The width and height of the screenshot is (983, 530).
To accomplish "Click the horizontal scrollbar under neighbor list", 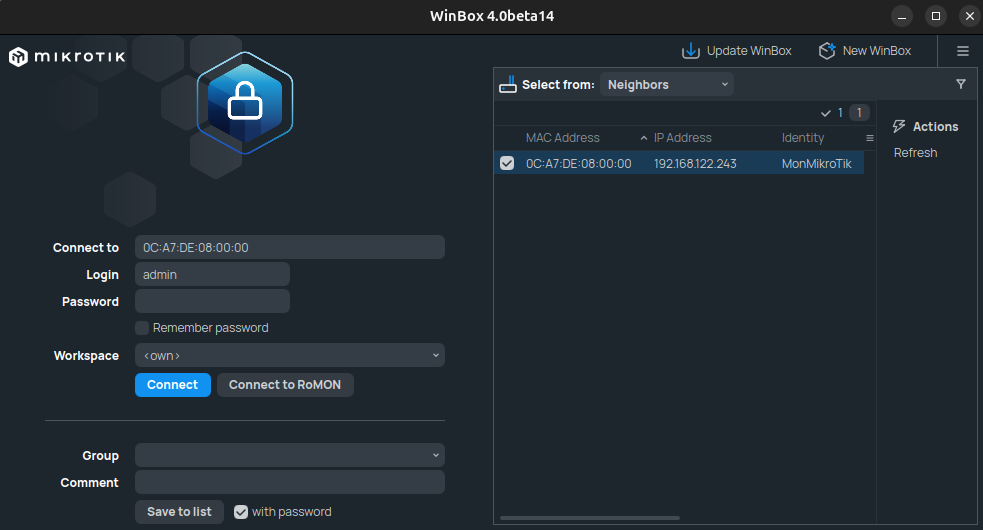I will click(x=589, y=518).
